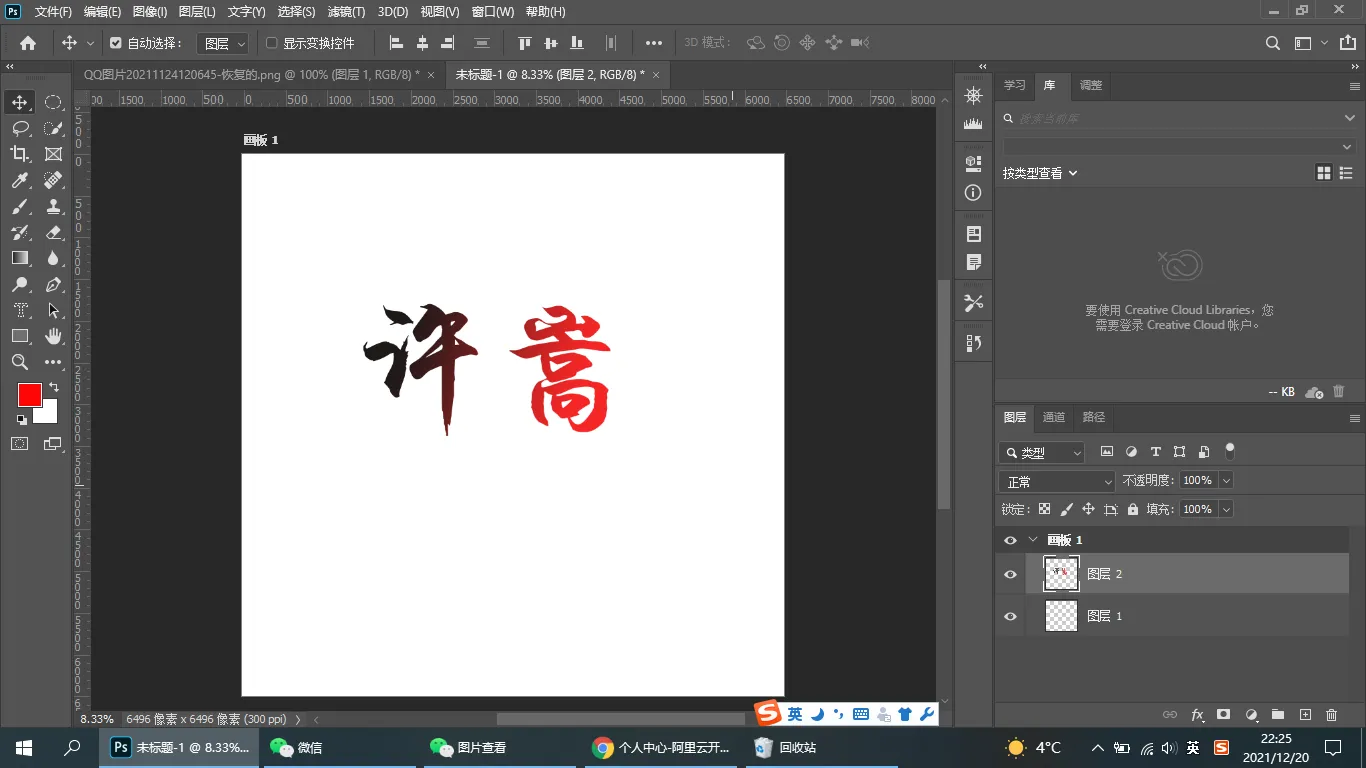Toggle lock transparent pixels checkerboard icon
1366x768 pixels.
click(1044, 509)
